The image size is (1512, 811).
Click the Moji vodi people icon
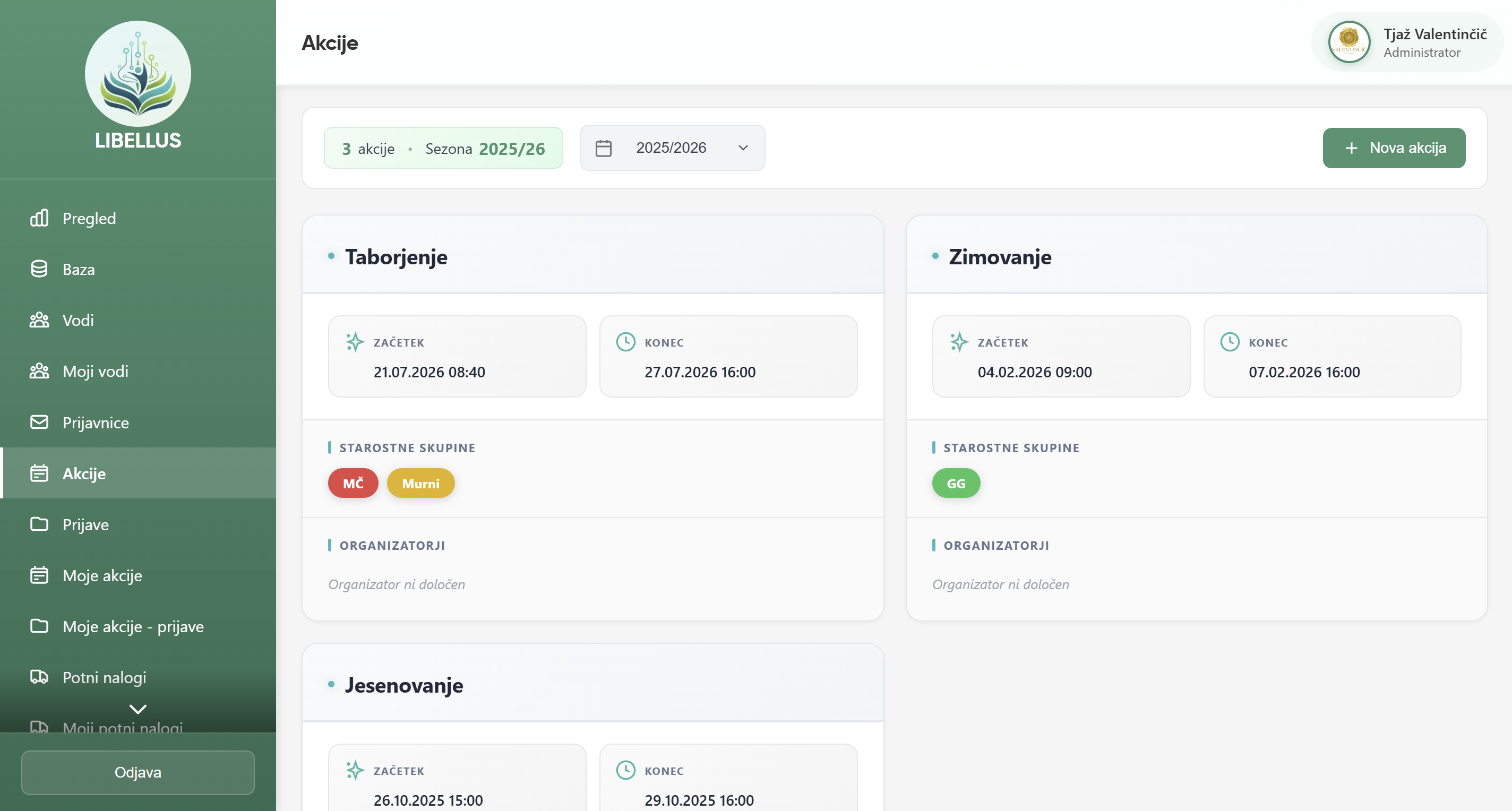[39, 371]
